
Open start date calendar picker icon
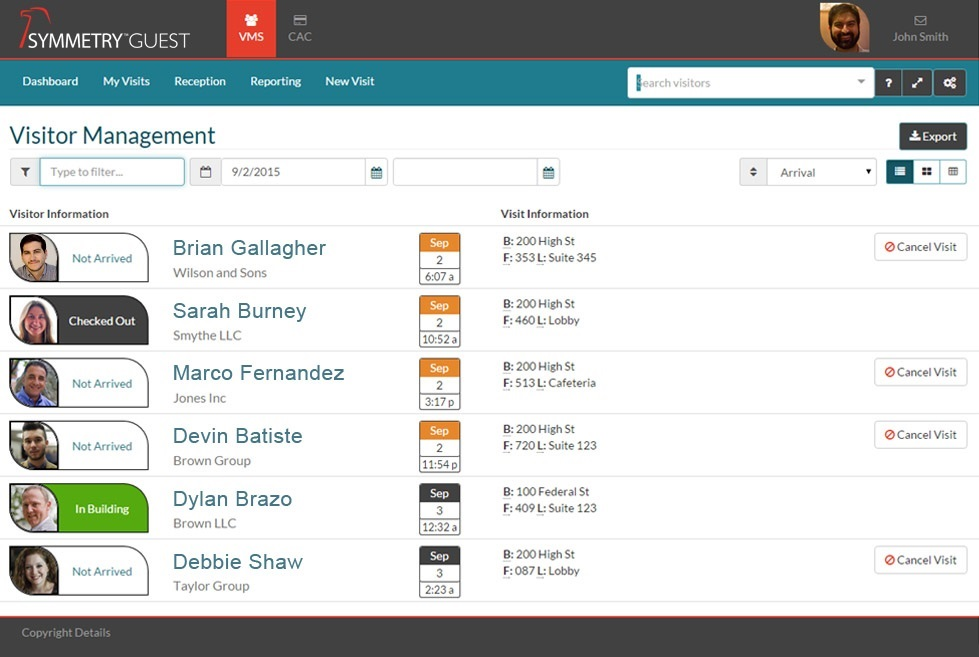click(376, 172)
